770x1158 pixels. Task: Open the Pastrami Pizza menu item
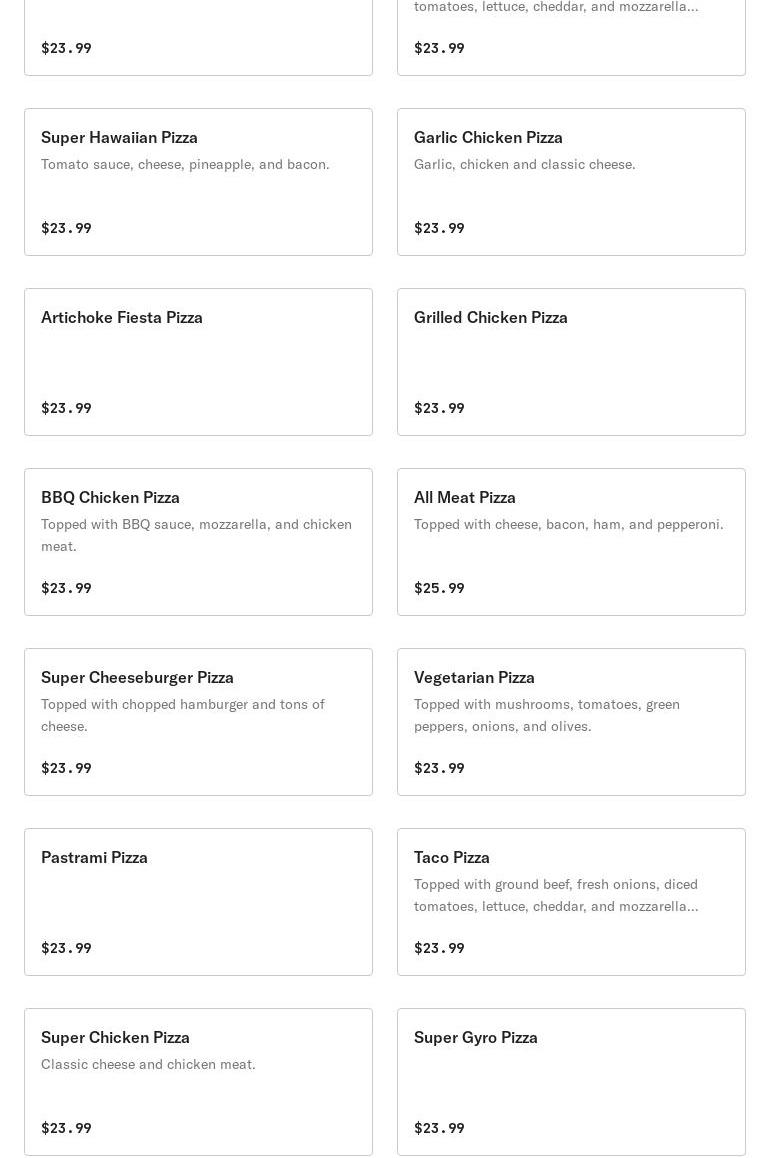coord(198,902)
